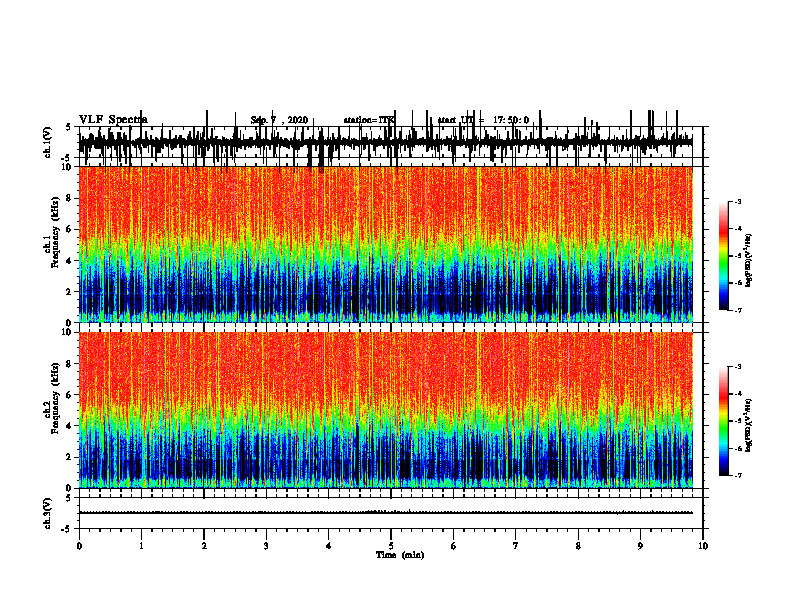Click the "station=ITK" header label
Viewport: 792px width, 612px height.
(369, 120)
